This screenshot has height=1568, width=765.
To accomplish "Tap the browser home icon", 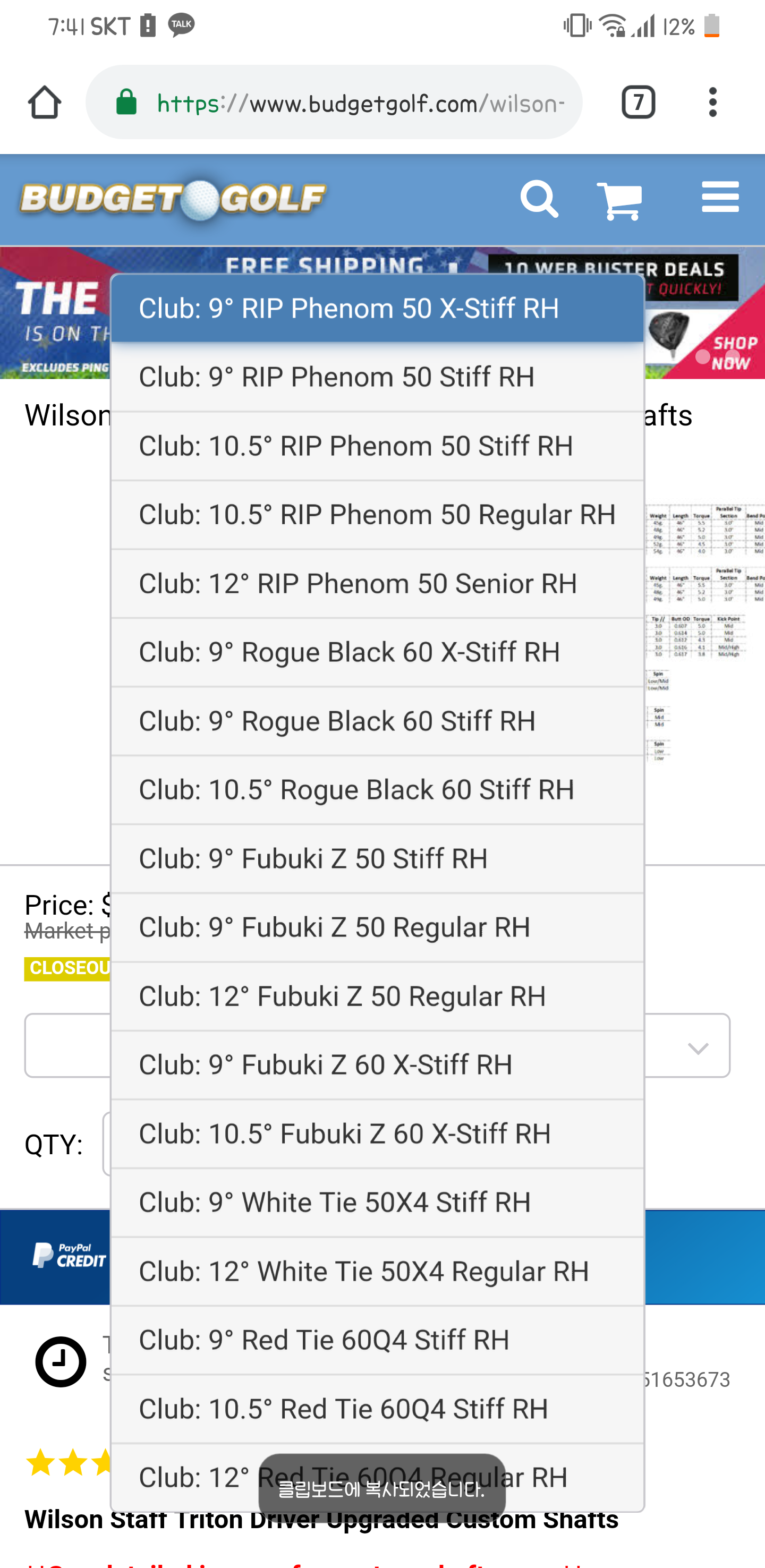I will (x=45, y=101).
